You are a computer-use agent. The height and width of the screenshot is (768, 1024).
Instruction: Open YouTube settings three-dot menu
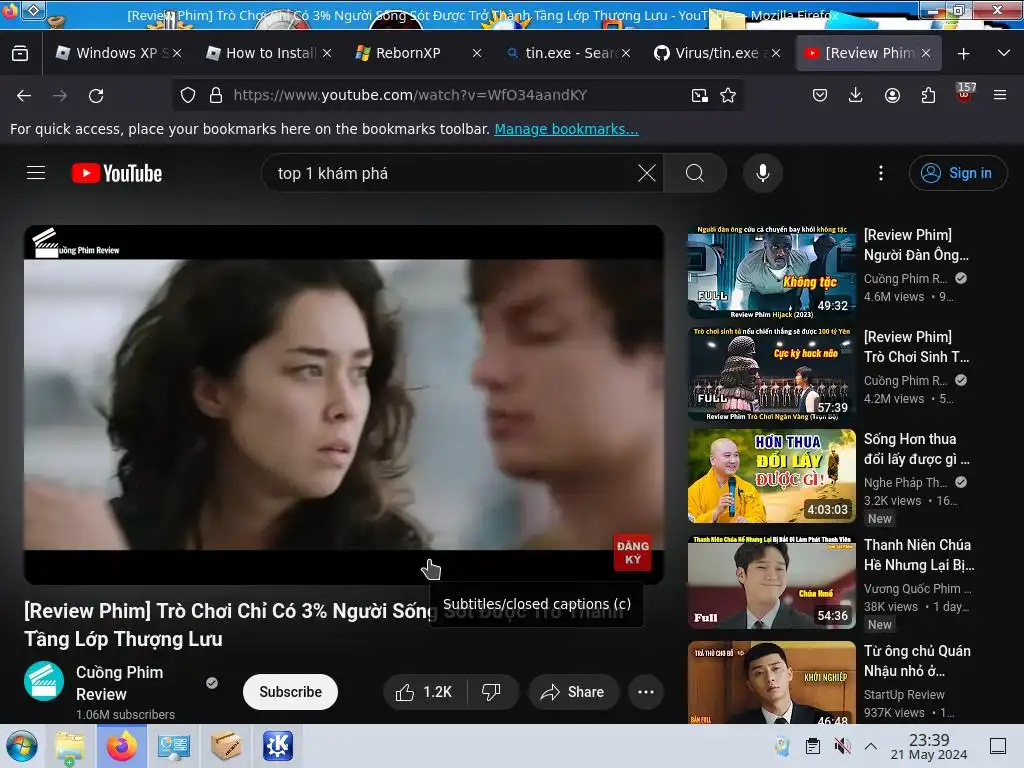coord(881,173)
